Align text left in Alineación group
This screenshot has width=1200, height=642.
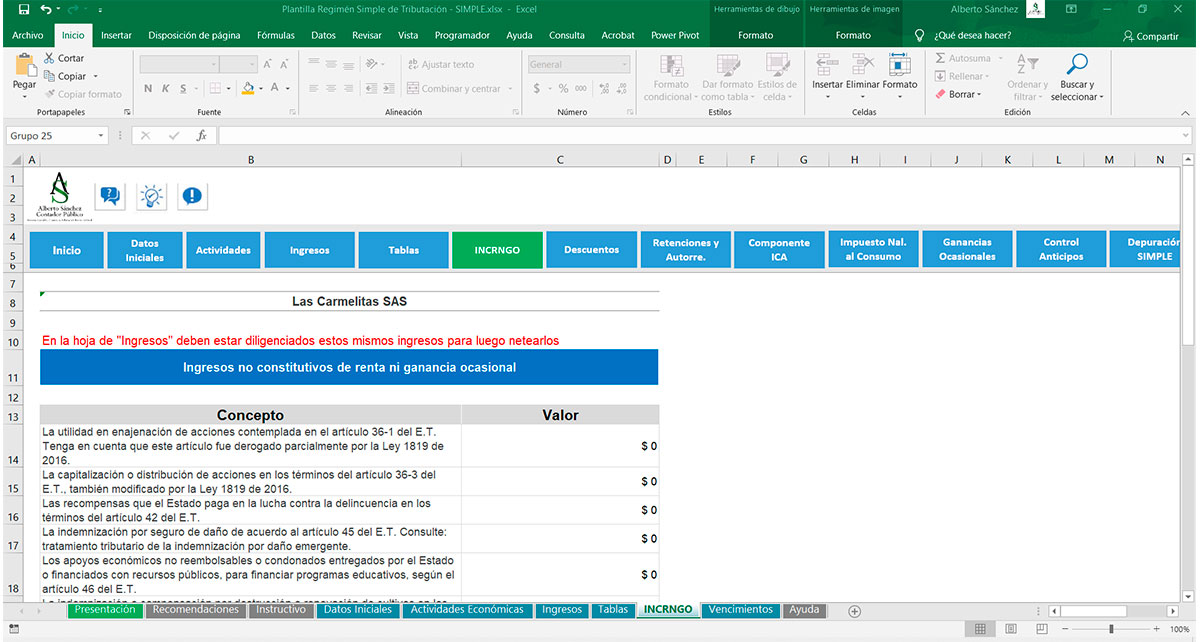tap(312, 88)
